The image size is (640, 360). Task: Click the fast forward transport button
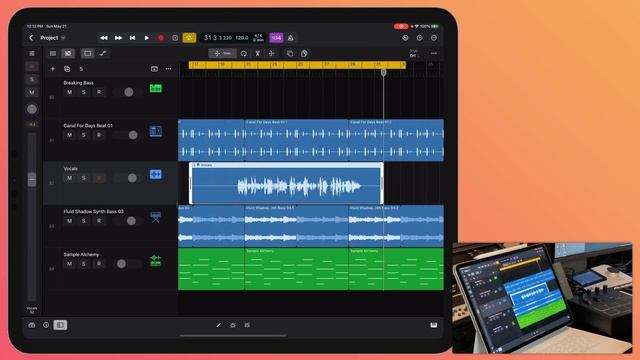118,38
